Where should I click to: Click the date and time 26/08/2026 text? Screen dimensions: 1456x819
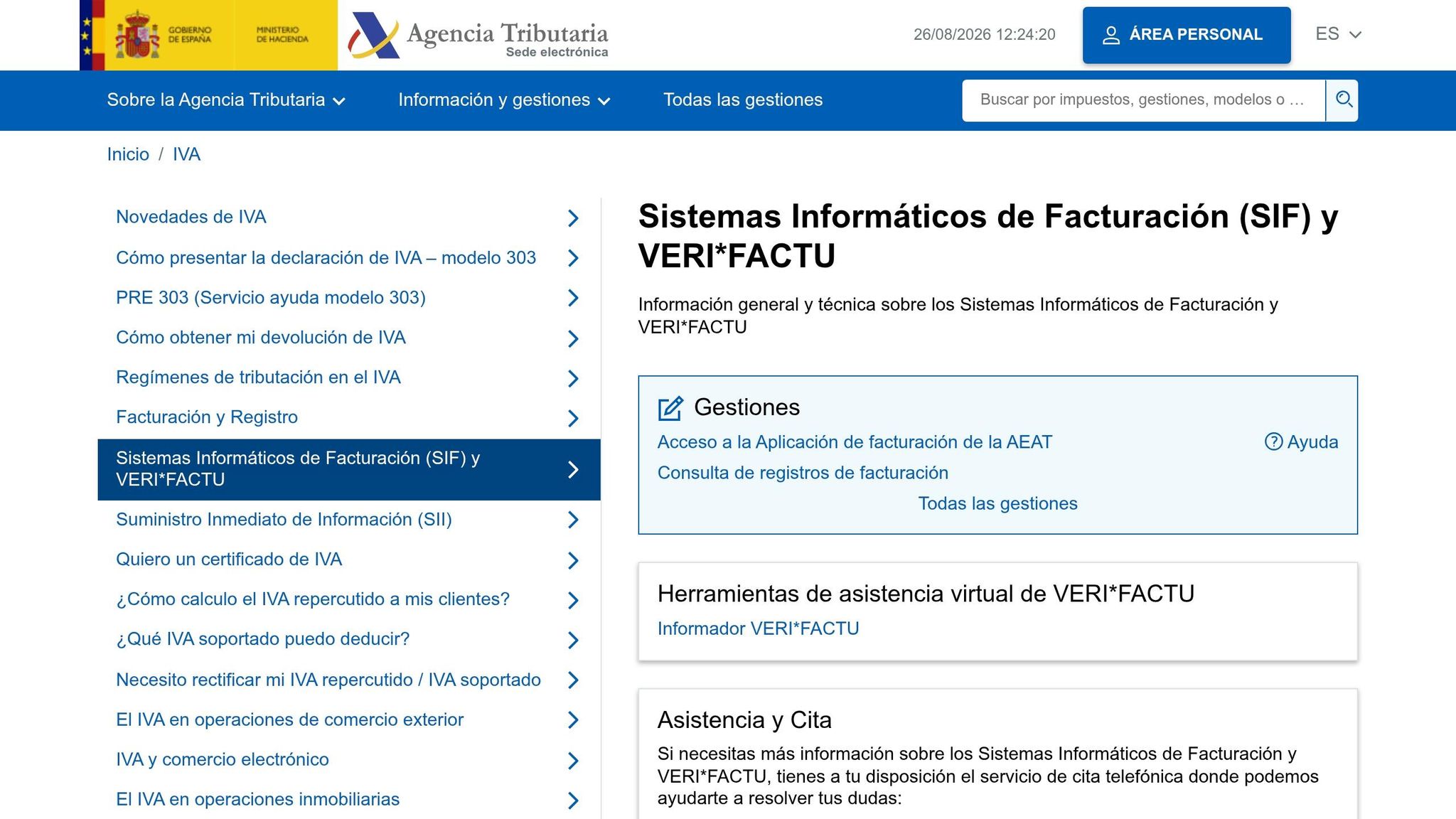point(984,34)
